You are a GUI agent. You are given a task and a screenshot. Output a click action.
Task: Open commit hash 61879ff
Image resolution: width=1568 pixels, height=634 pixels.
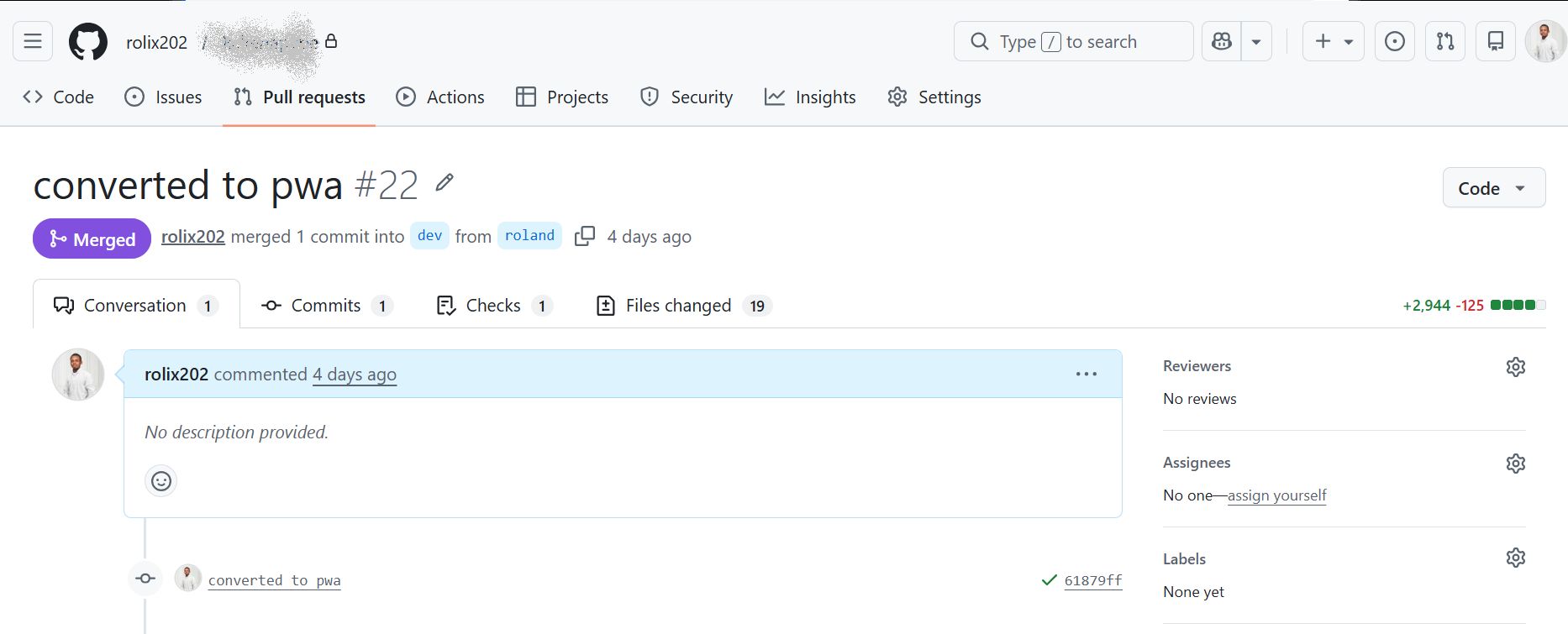[x=1093, y=580]
